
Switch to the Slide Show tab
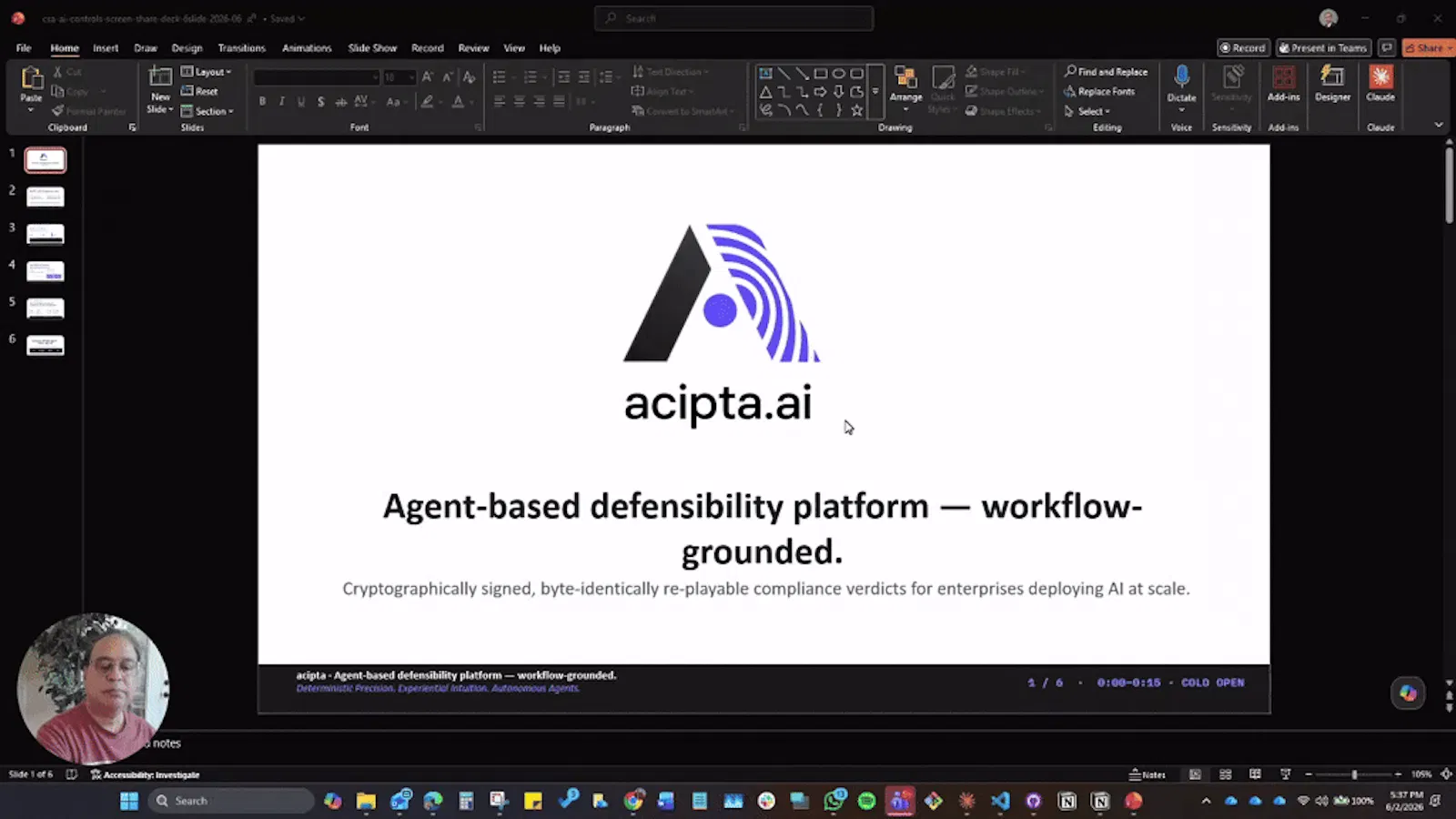coord(372,48)
